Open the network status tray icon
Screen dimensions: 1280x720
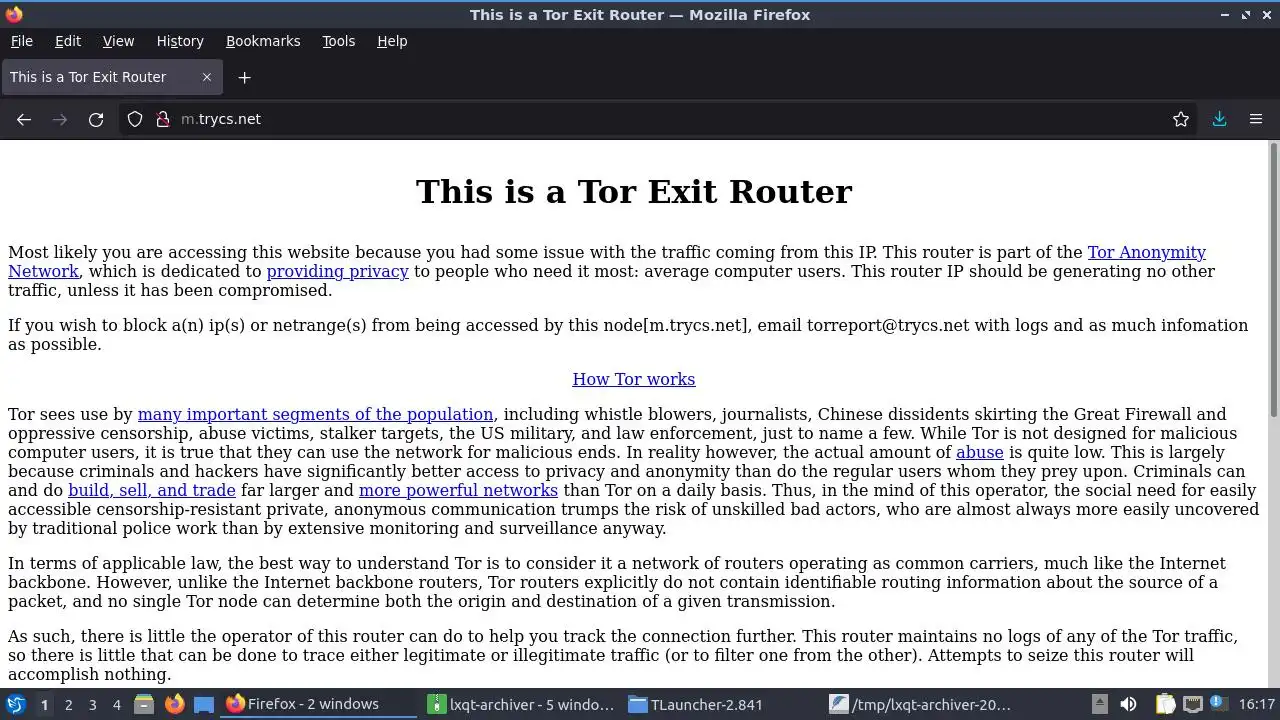point(1193,704)
